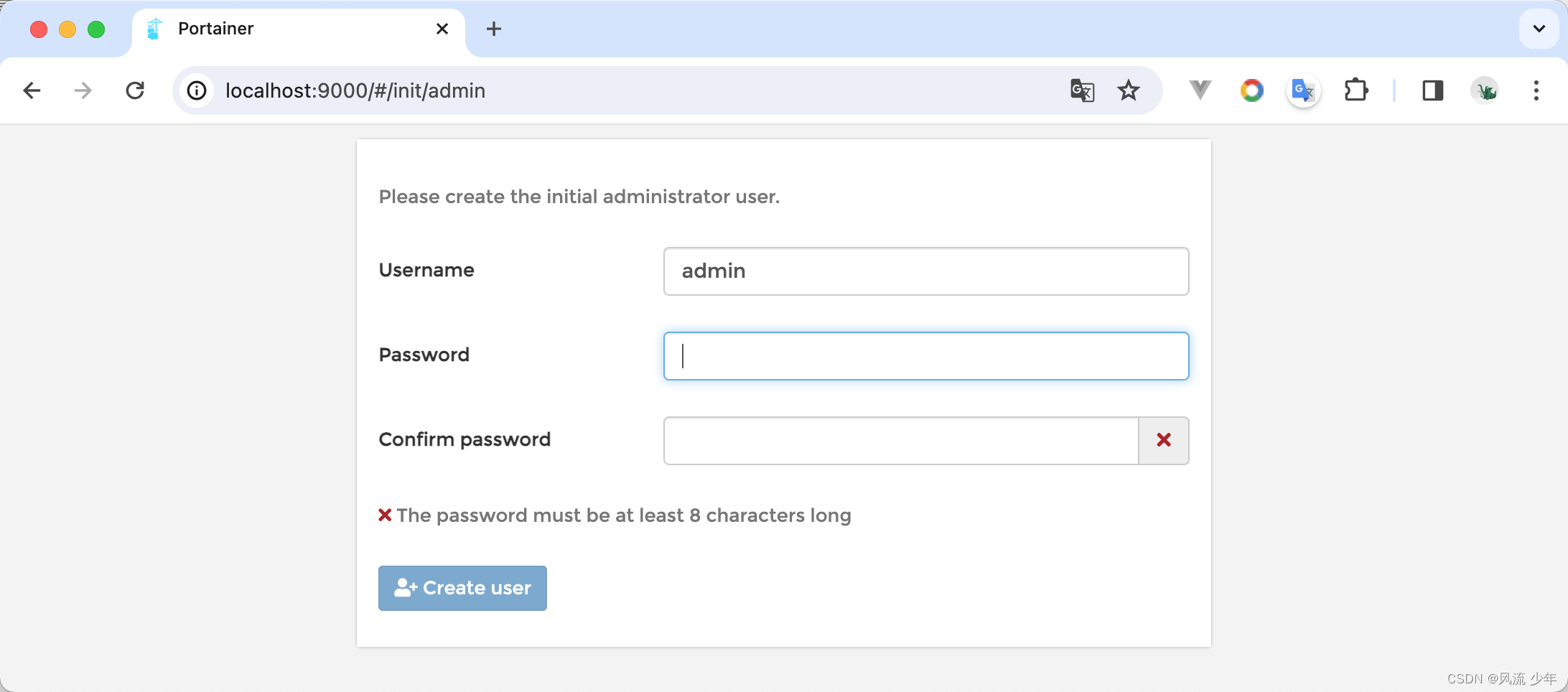Click the browser Forward arrow

pyautogui.click(x=83, y=90)
